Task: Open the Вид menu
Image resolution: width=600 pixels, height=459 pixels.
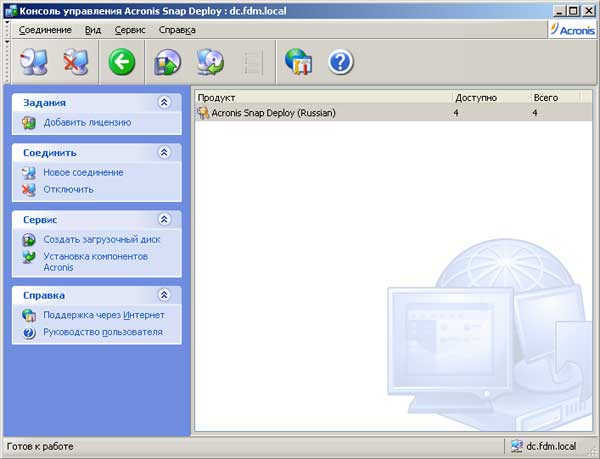Action: point(93,30)
